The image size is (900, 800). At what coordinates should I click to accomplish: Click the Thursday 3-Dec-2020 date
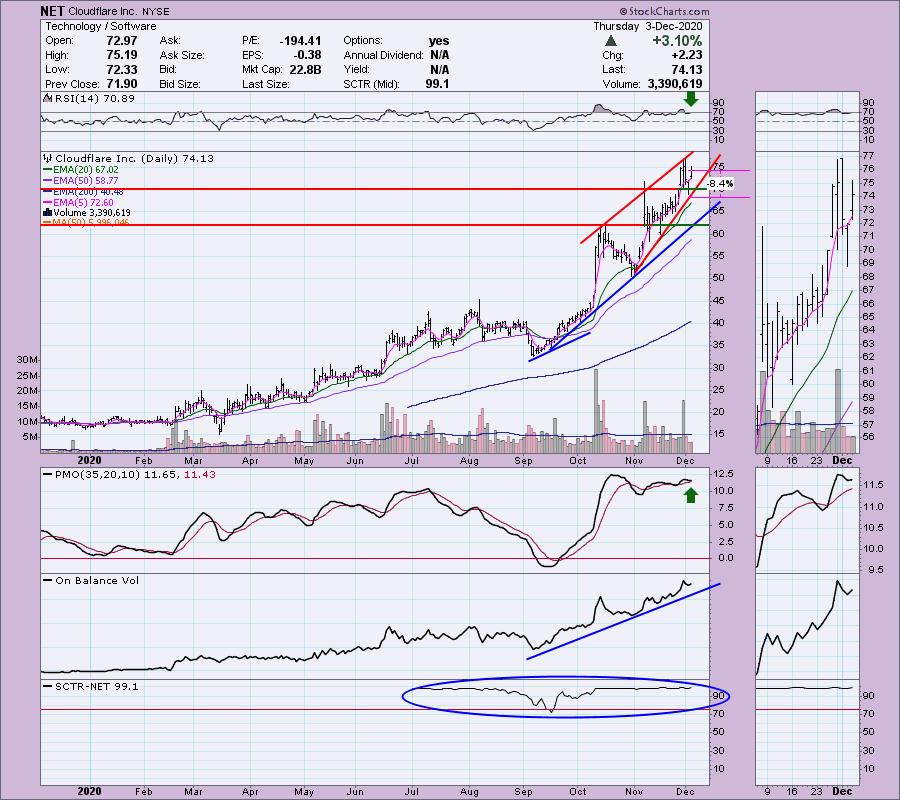click(647, 26)
